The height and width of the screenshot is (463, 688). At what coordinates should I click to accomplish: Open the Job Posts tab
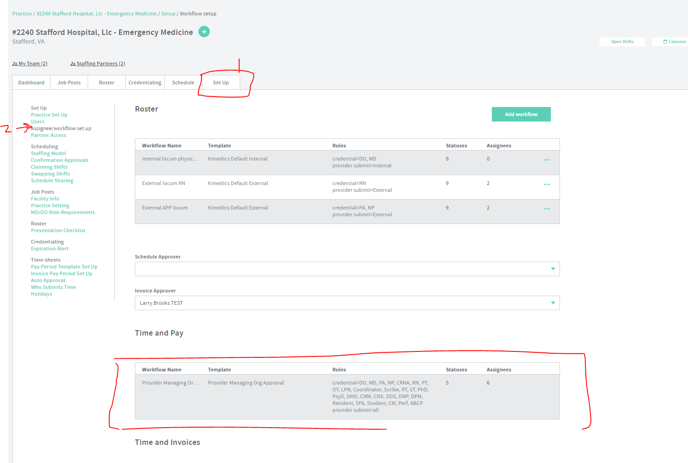(69, 83)
